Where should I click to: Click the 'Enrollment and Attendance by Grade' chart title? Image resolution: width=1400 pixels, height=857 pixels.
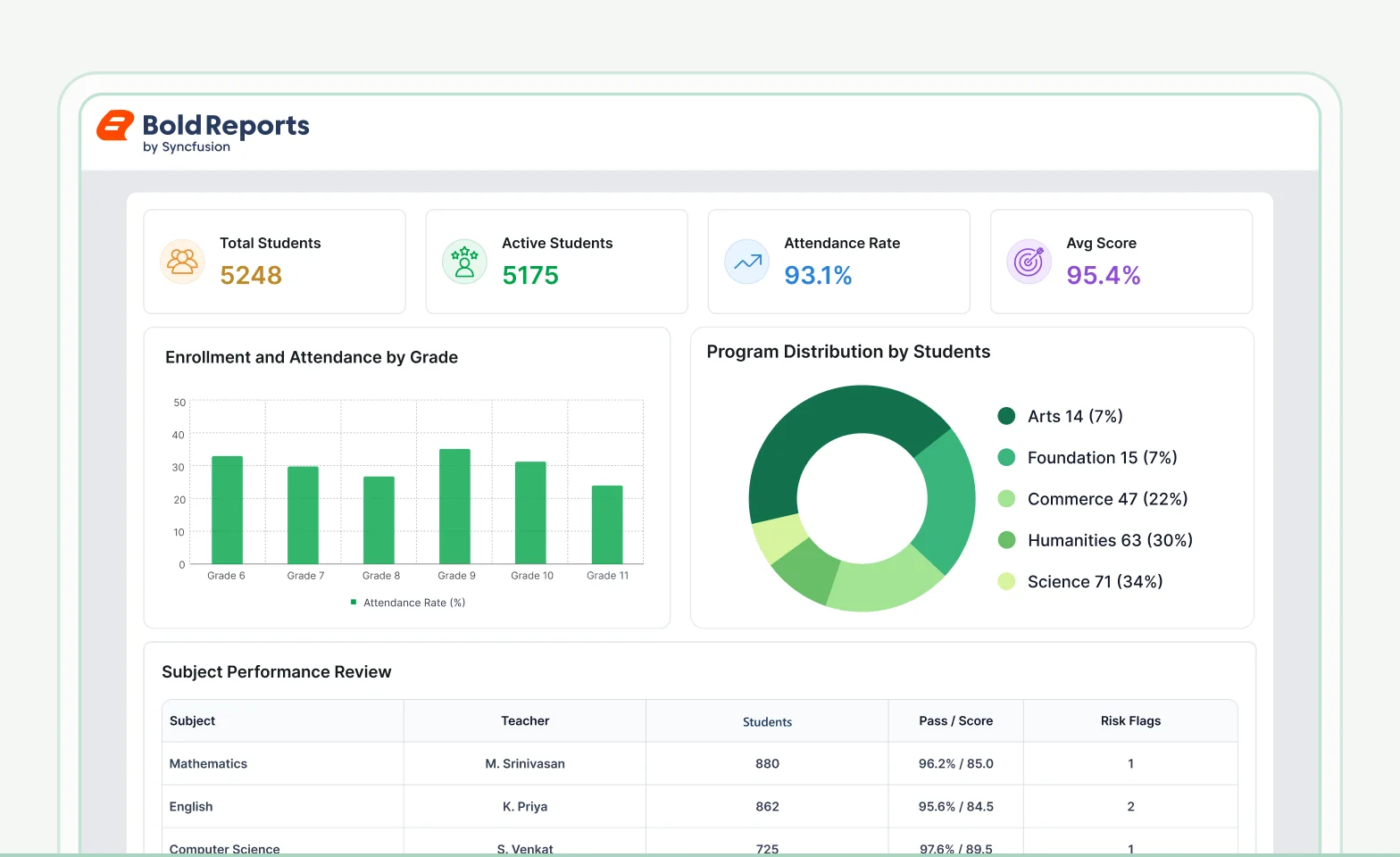312,357
